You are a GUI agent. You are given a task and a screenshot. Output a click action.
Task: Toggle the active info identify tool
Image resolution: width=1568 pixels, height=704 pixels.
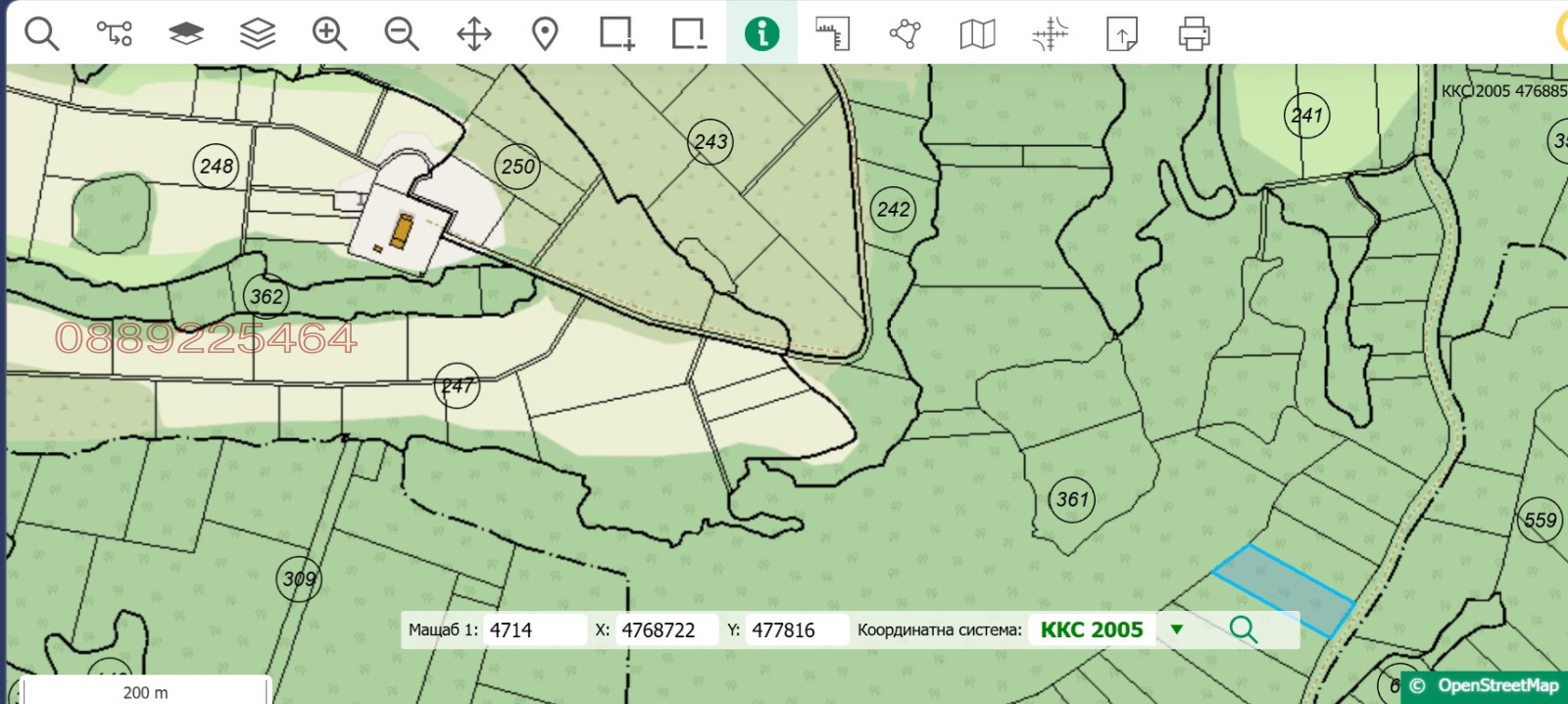click(x=761, y=33)
